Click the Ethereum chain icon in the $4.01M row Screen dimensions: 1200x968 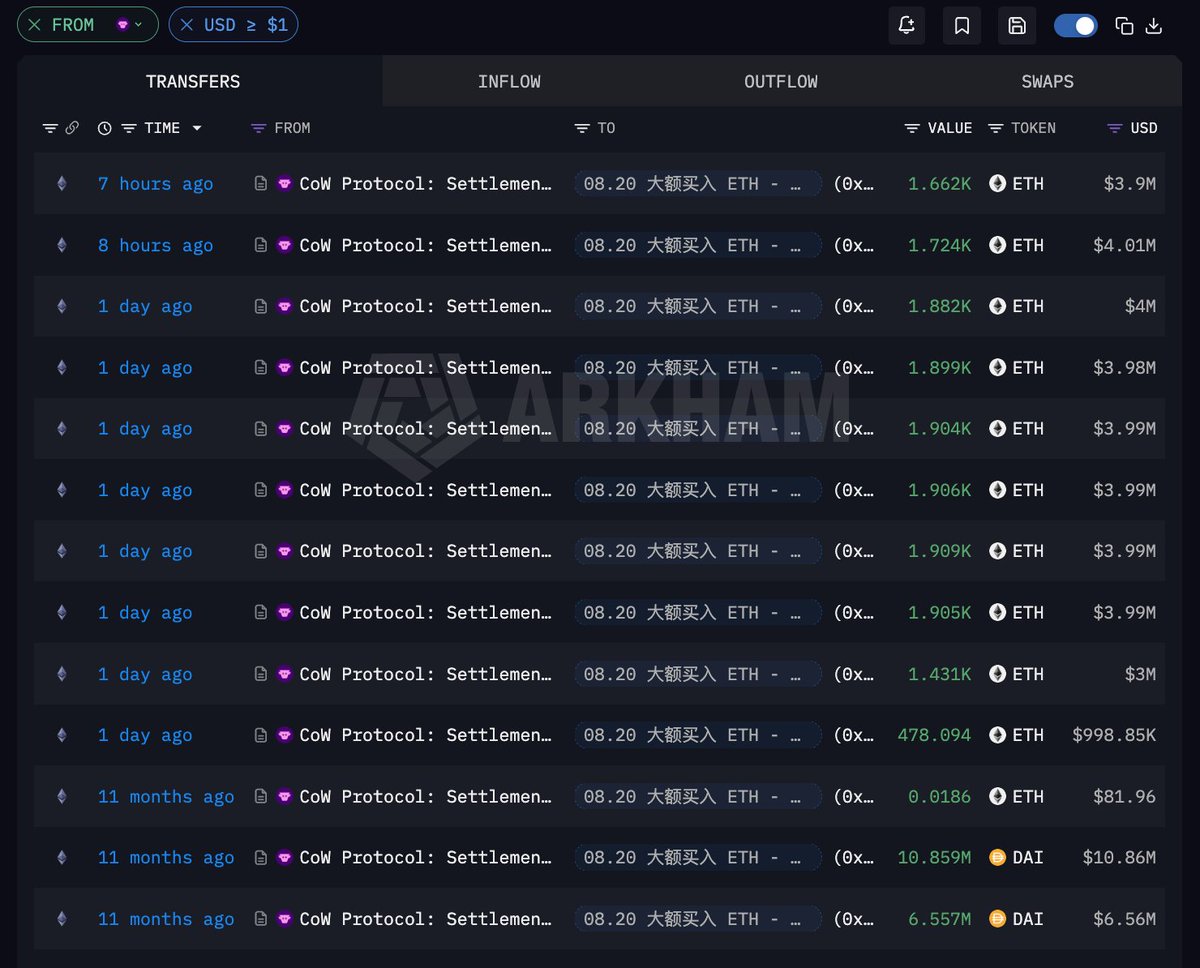click(x=62, y=245)
